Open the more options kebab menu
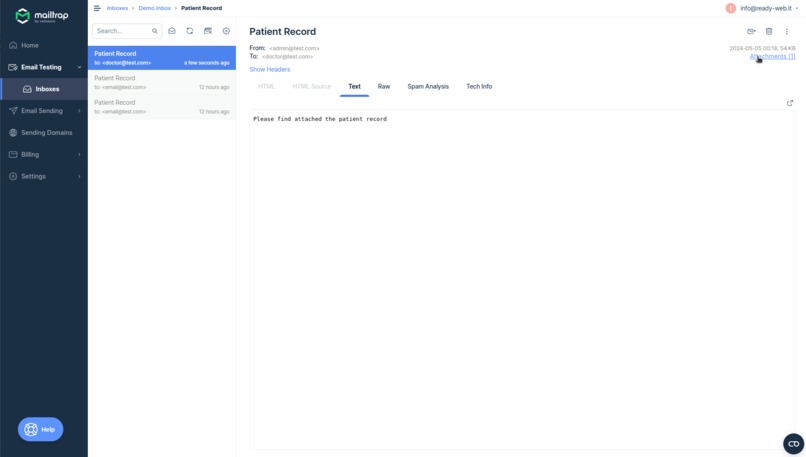Viewport: 806px width, 457px height. tap(786, 31)
